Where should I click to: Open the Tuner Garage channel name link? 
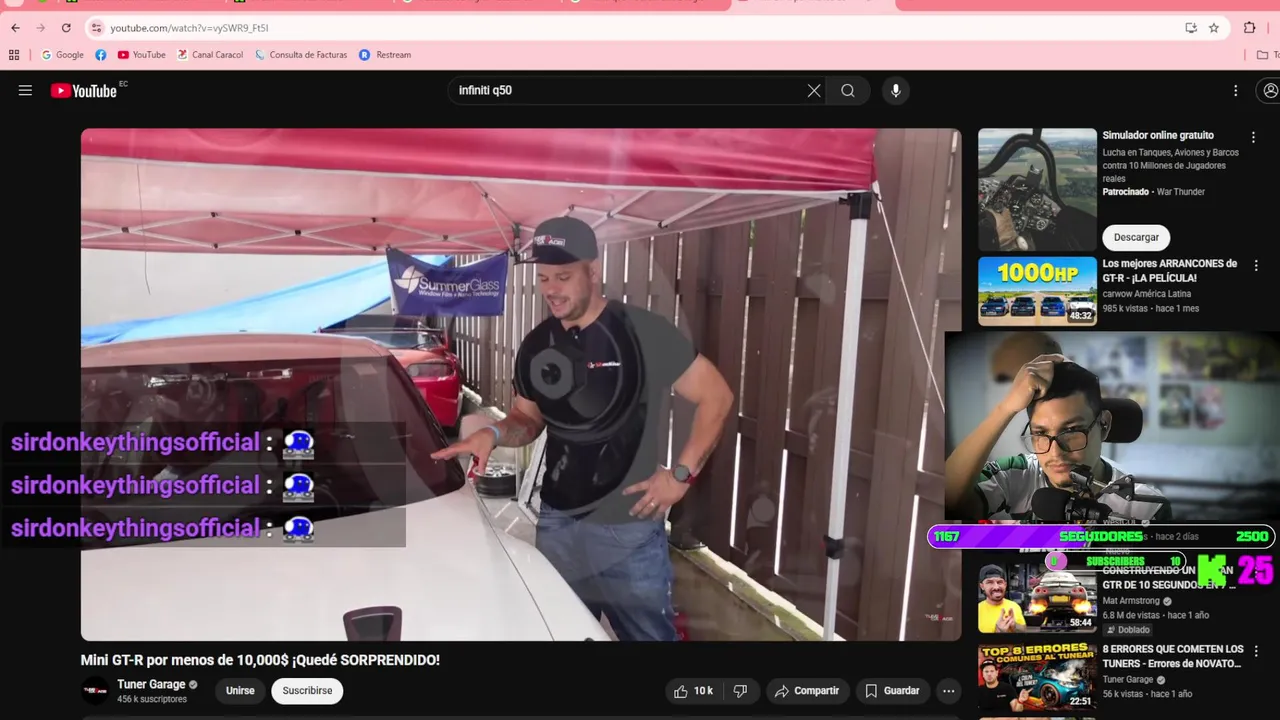(151, 685)
